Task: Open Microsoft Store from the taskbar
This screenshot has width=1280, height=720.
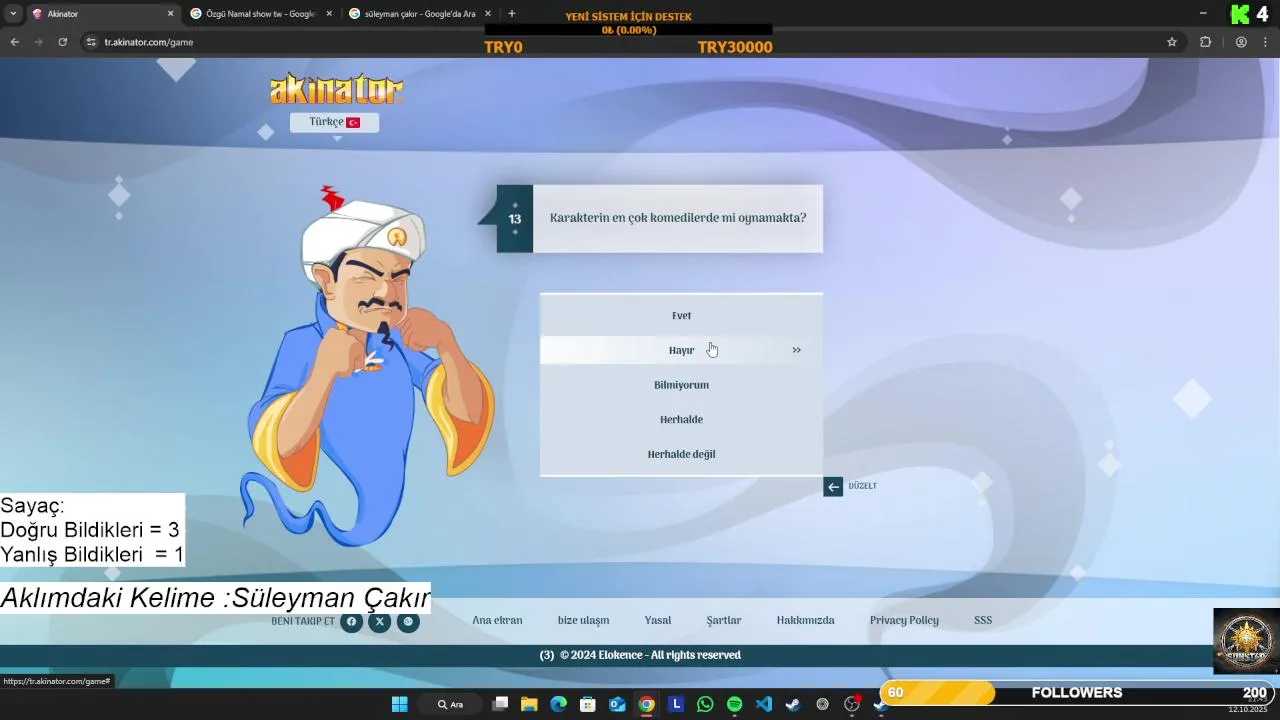Action: click(x=588, y=704)
